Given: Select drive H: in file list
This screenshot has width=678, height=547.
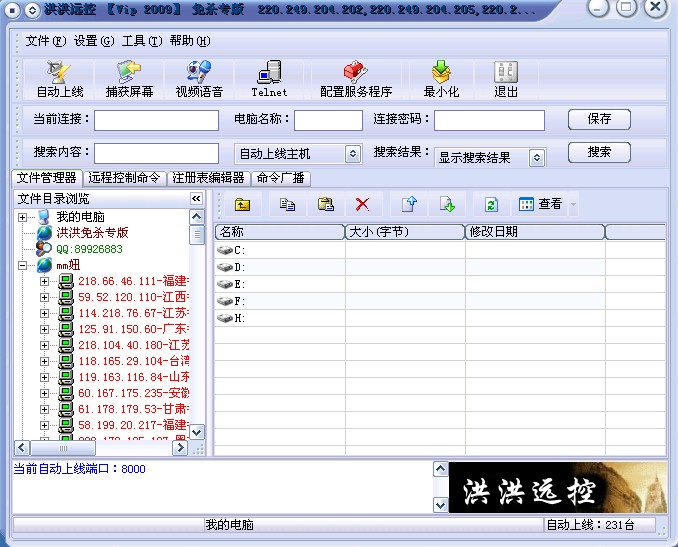Looking at the screenshot, I should [231, 318].
